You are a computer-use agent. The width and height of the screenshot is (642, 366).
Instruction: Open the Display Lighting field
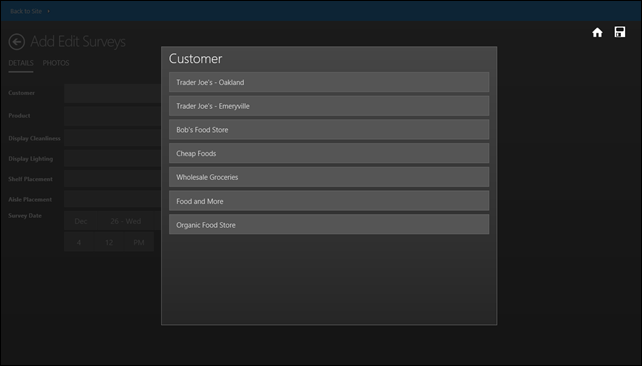[x=113, y=159]
